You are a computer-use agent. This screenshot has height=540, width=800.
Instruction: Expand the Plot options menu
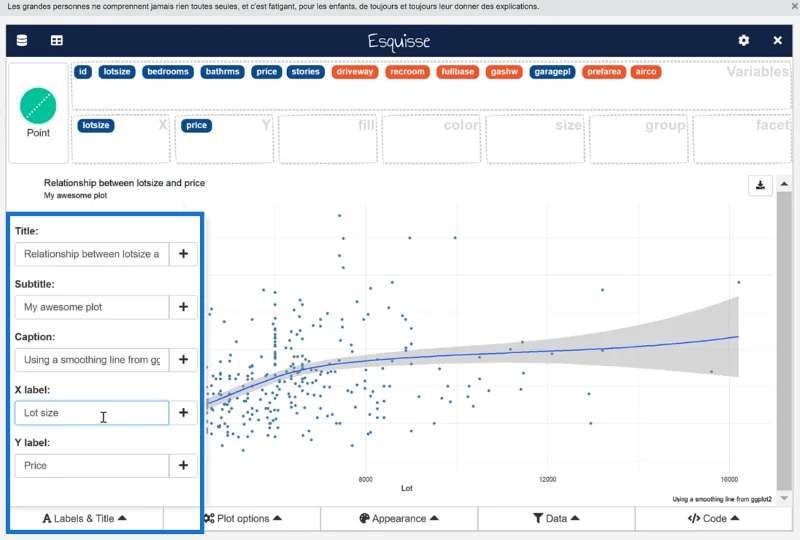pos(243,519)
